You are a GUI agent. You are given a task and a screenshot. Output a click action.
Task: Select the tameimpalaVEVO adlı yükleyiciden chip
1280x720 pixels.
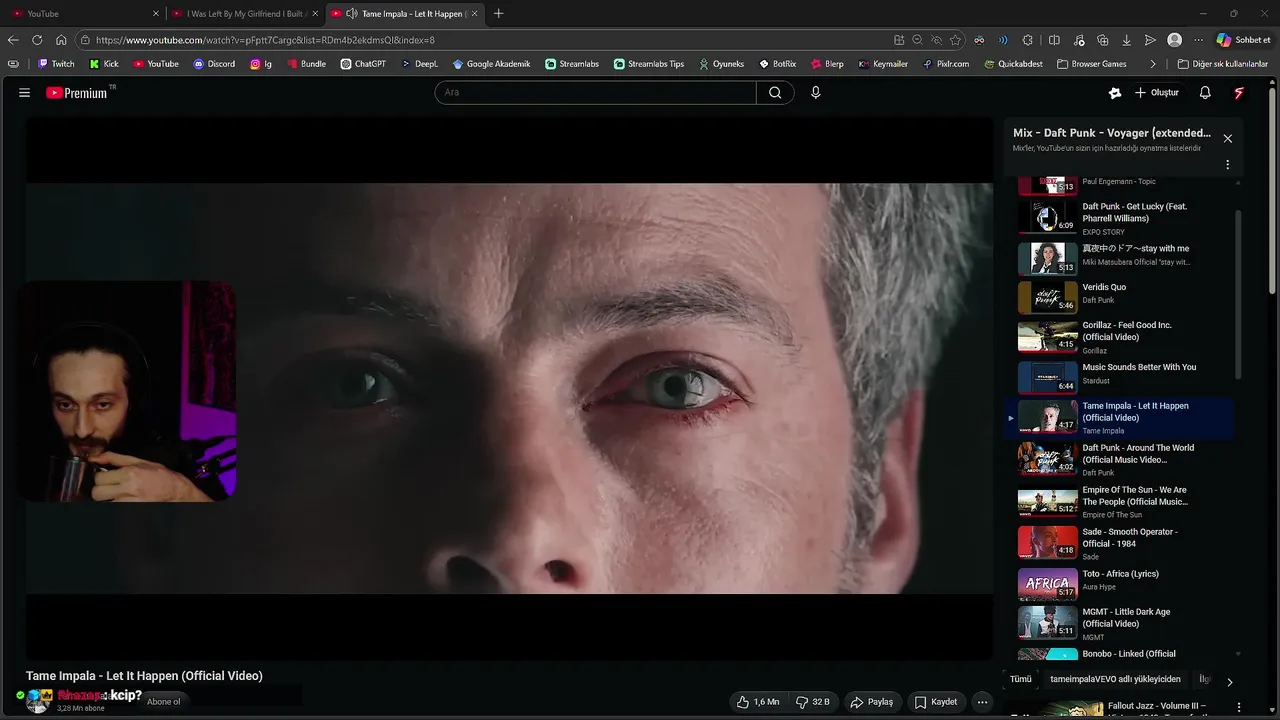[x=1115, y=679]
